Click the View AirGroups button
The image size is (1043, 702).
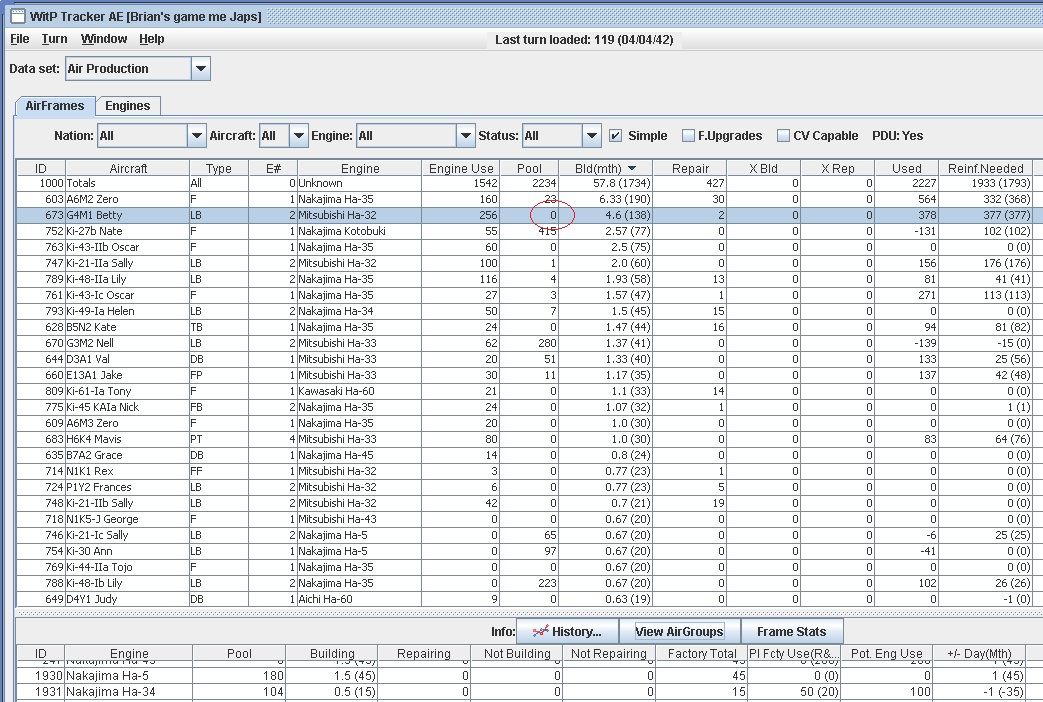pyautogui.click(x=679, y=632)
